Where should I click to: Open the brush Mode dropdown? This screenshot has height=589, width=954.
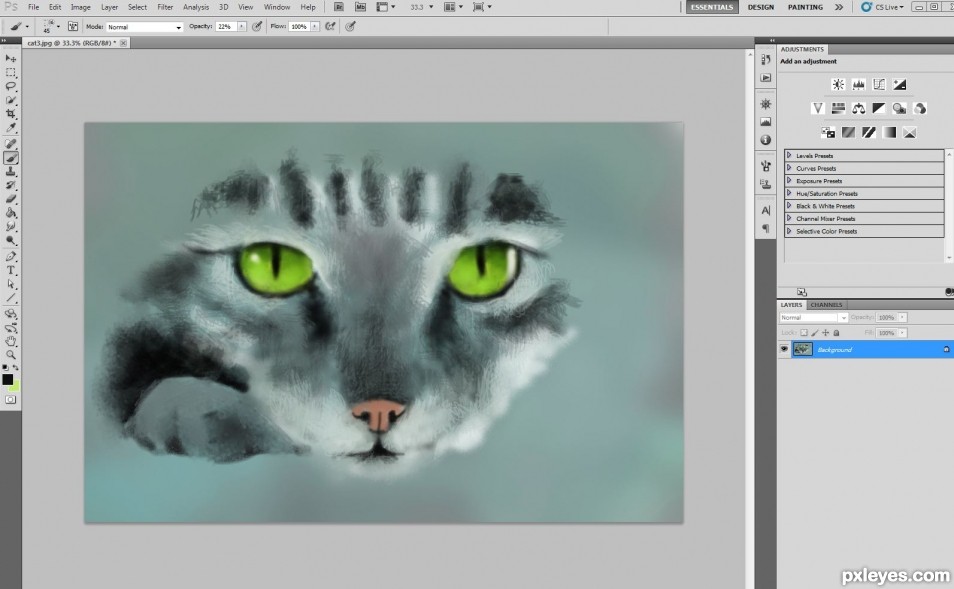click(144, 27)
